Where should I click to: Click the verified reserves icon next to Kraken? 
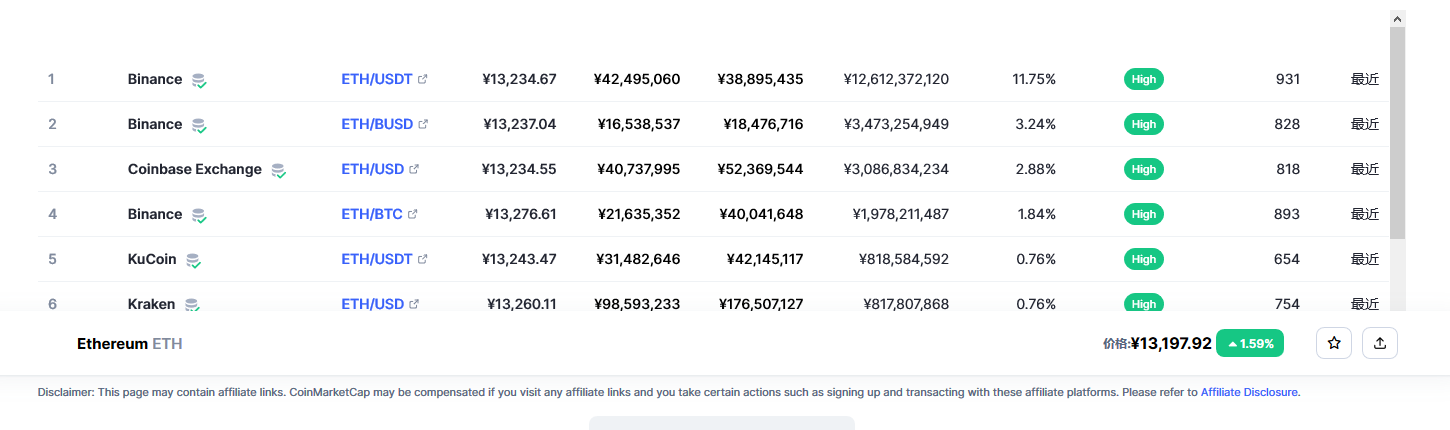(192, 305)
